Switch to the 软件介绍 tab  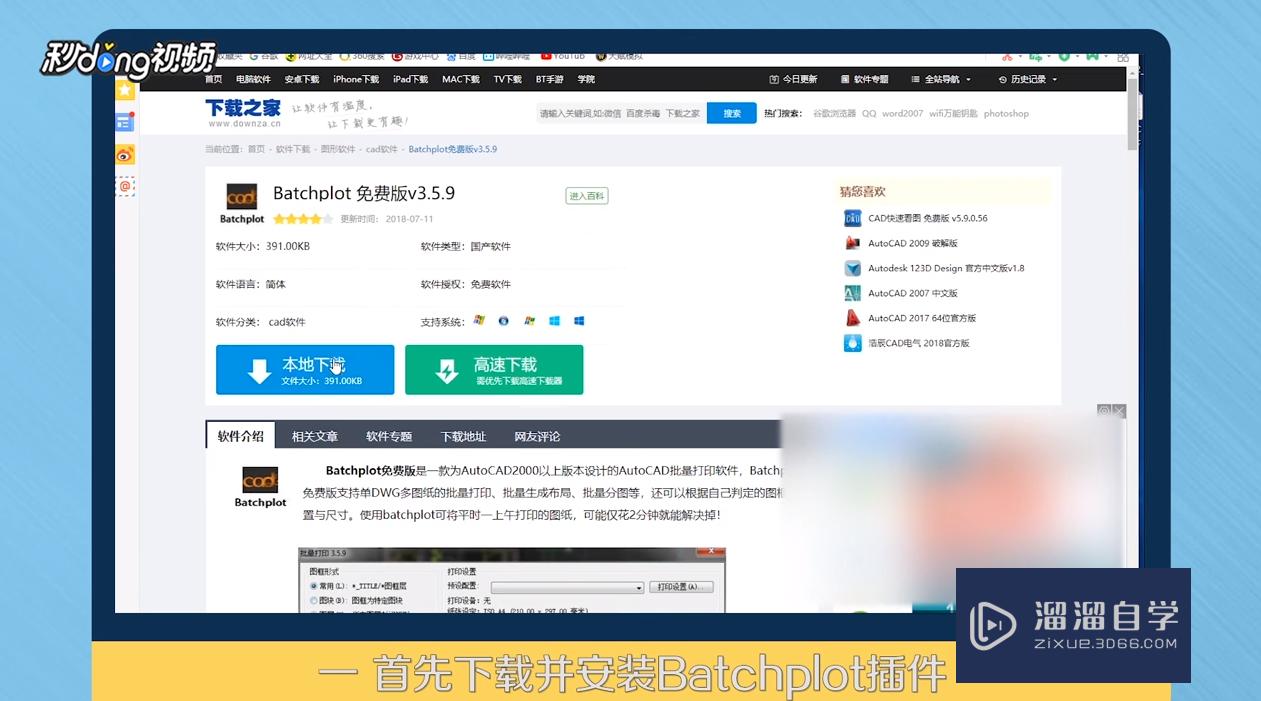[241, 436]
